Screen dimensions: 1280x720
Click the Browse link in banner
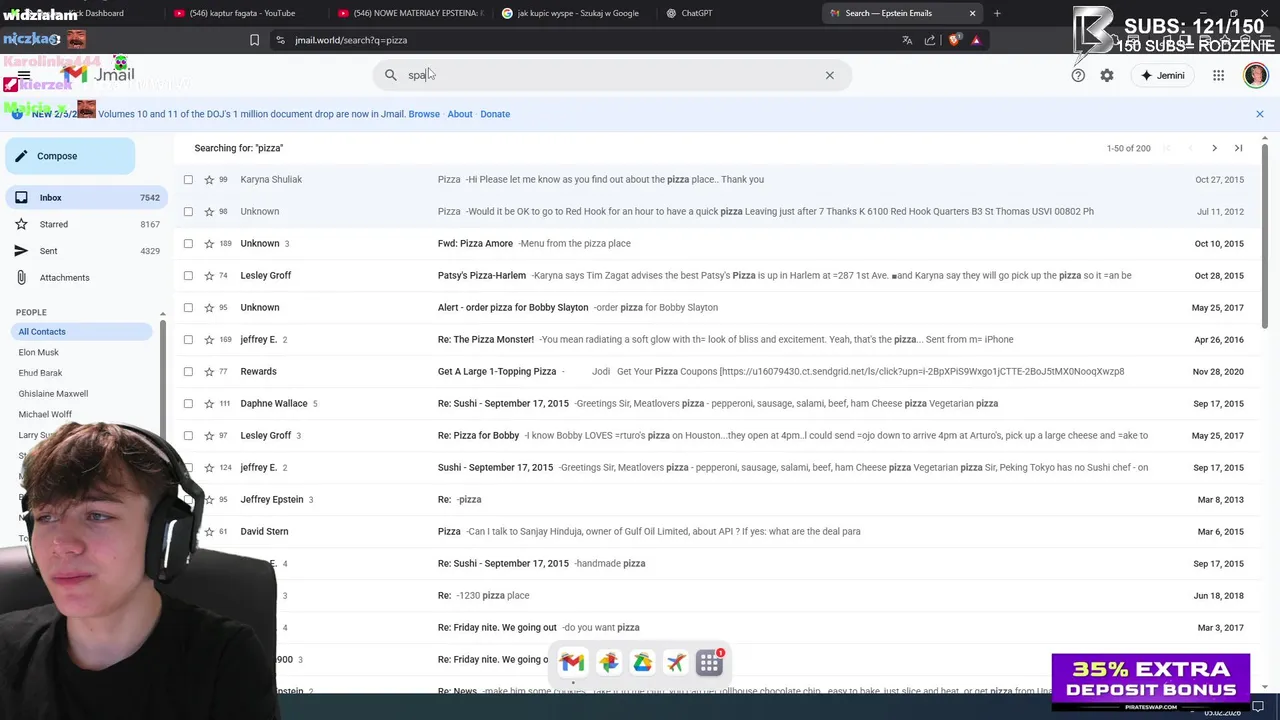(x=424, y=114)
